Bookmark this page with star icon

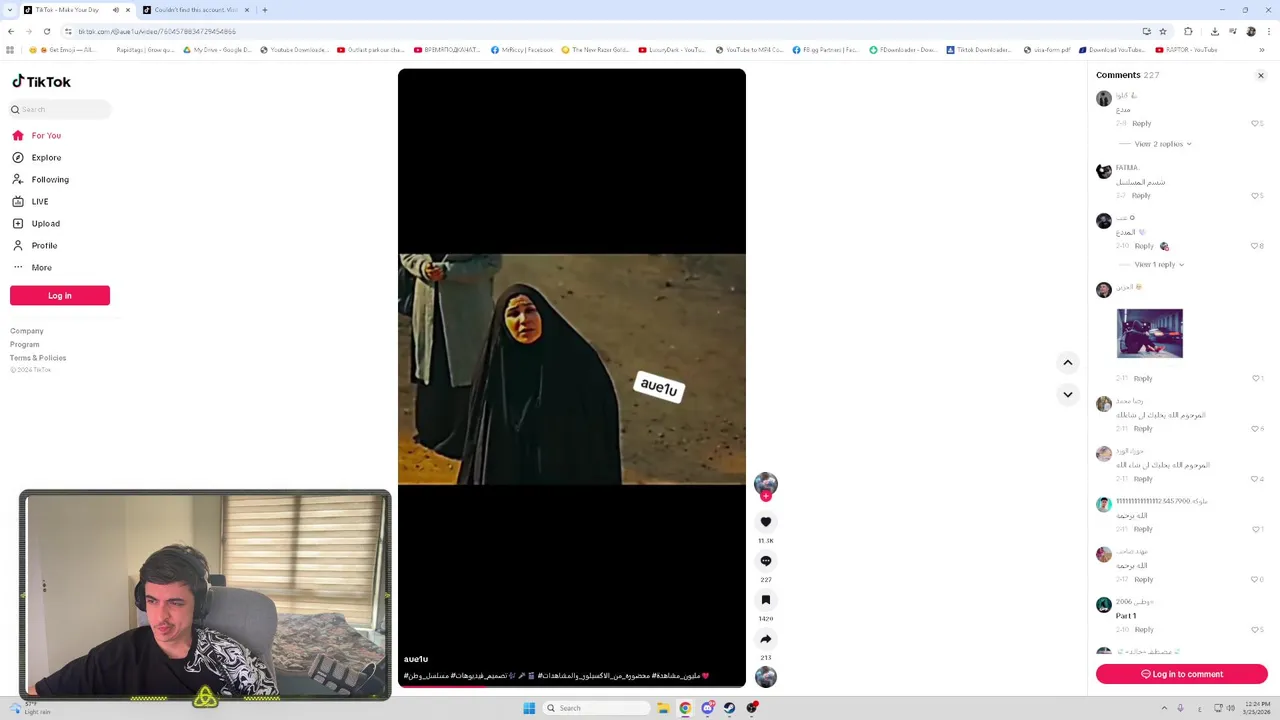tap(1162, 31)
